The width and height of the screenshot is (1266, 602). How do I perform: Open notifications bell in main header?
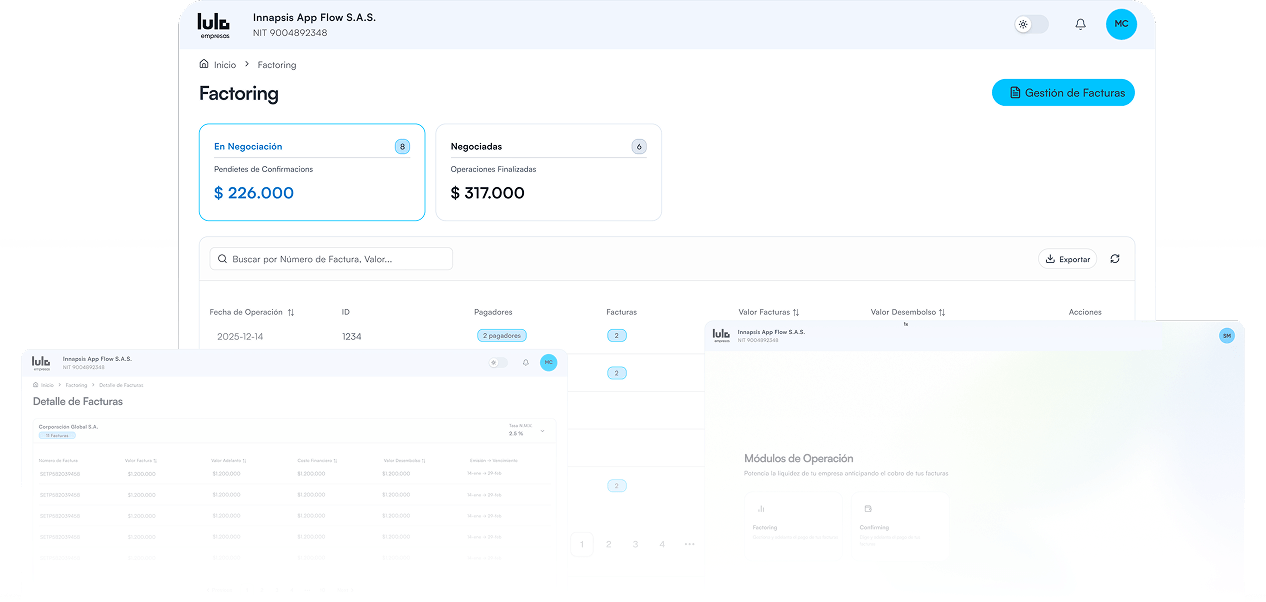tap(1080, 24)
